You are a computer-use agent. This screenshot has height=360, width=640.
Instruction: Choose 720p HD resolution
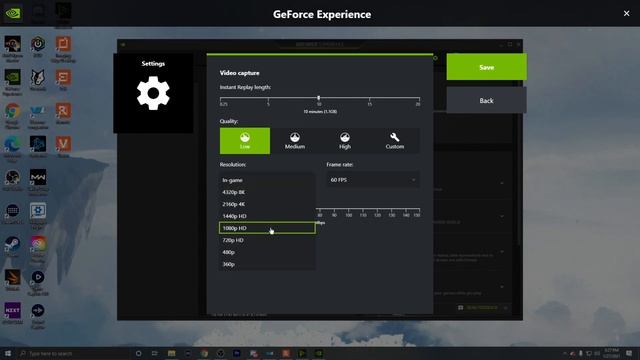pos(267,240)
